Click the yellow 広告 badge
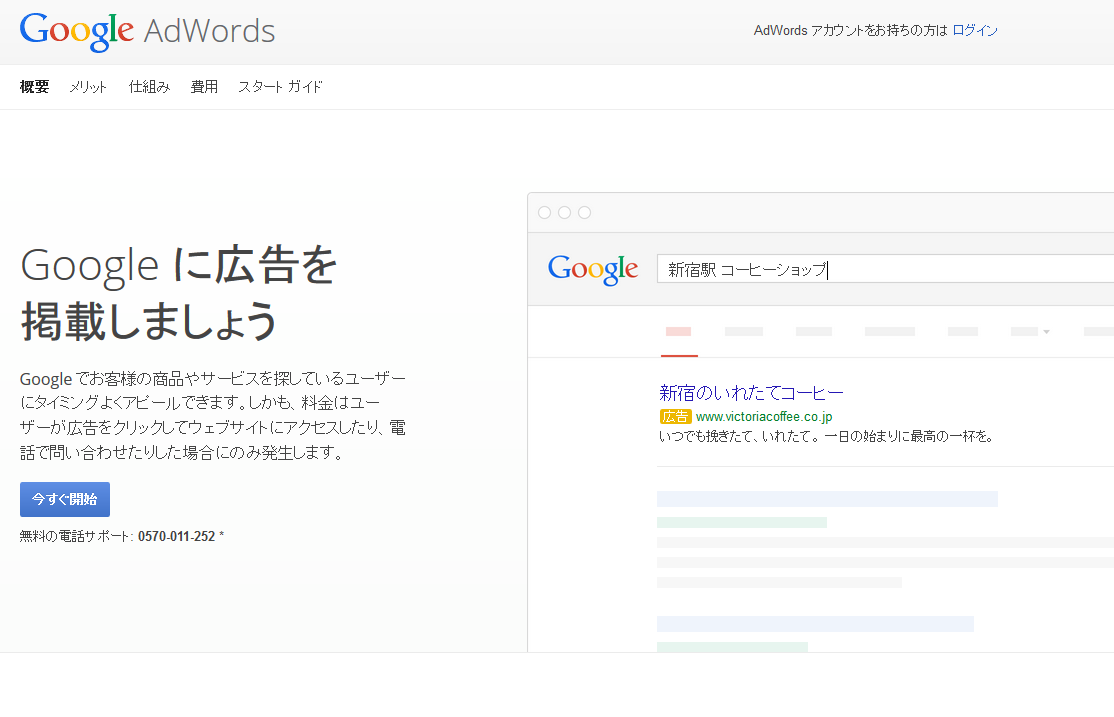The width and height of the screenshot is (1114, 717). coord(675,416)
